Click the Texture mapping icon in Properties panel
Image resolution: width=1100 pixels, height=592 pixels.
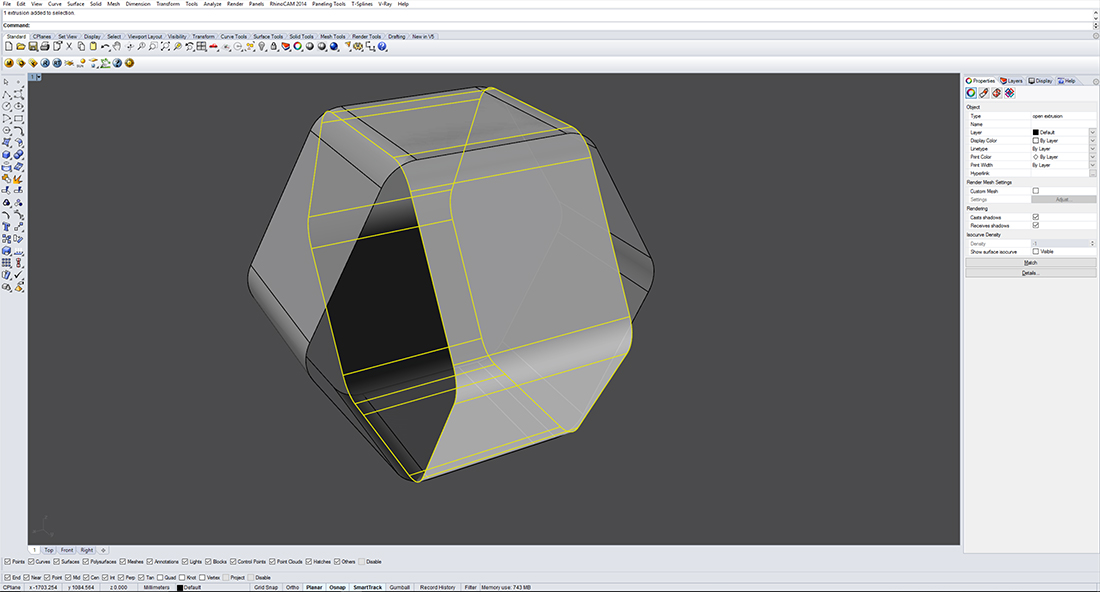[996, 93]
